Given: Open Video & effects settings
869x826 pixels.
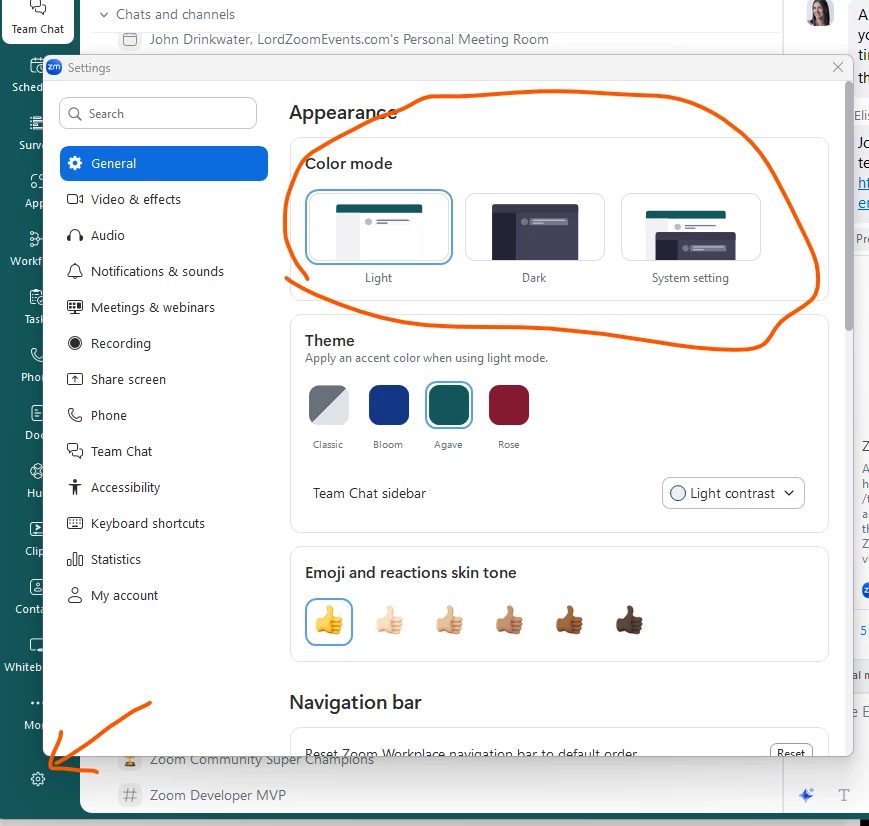Looking at the screenshot, I should click(x=163, y=200).
